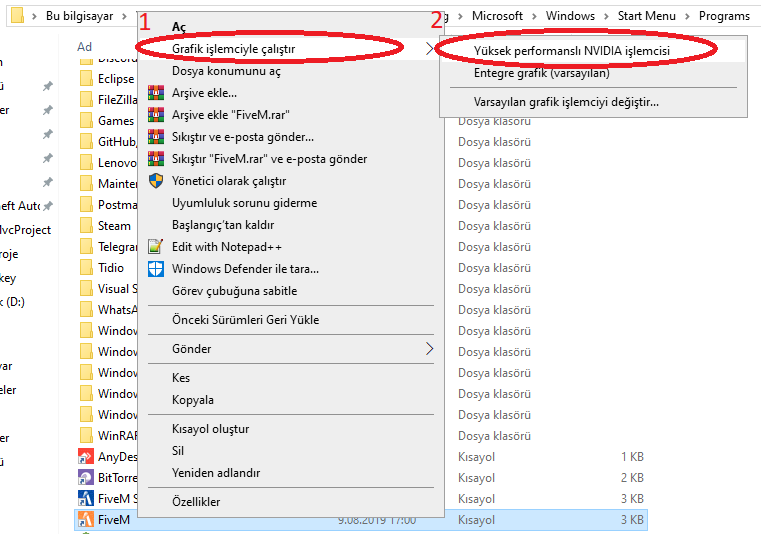This screenshot has width=761, height=534.
Task: Click the Notepad++ icon in the context menu
Action: [x=156, y=247]
